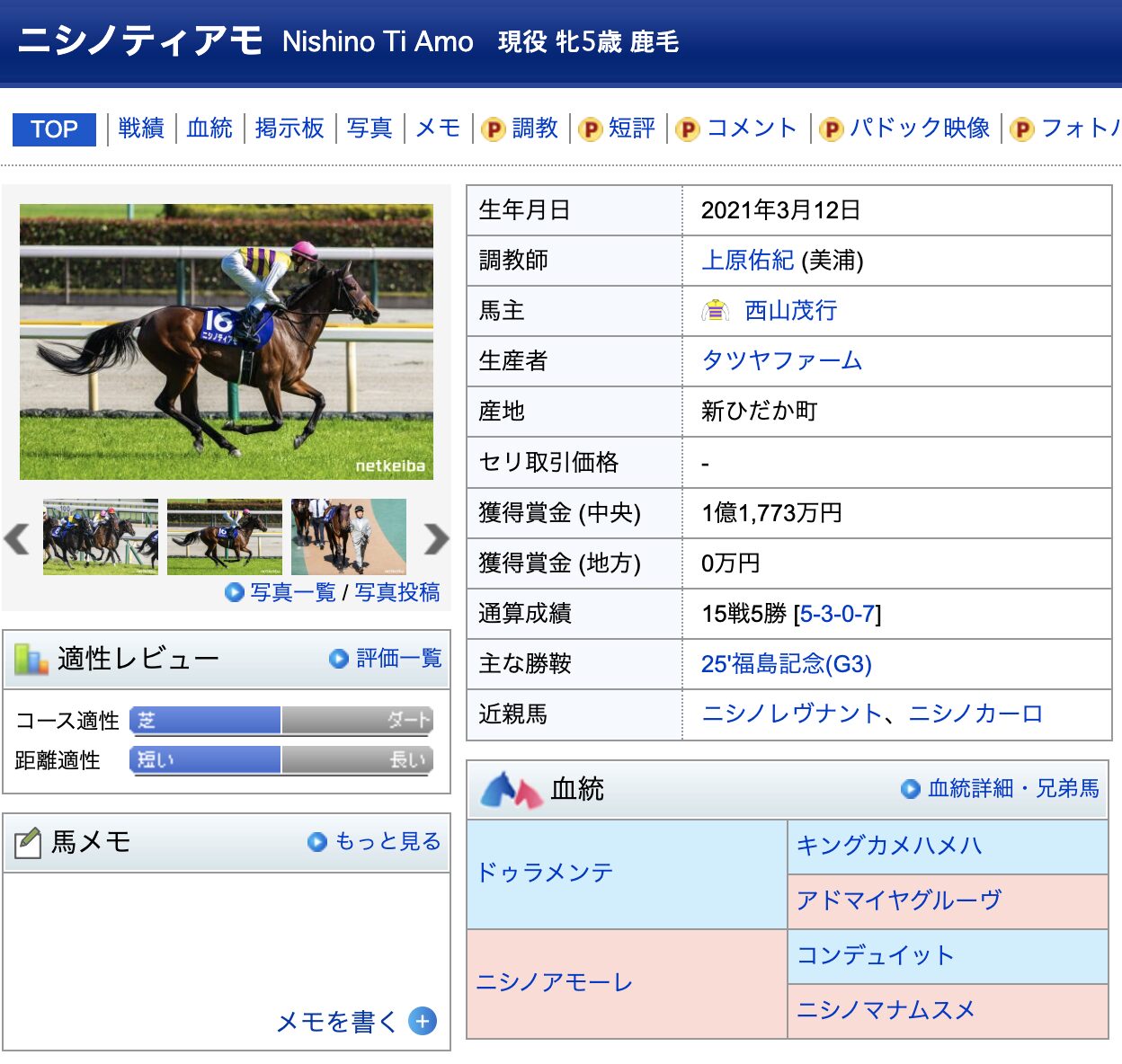Screen dimensions: 1122x1064
Task: Open コンデュイット pedigree link
Action: point(876,955)
